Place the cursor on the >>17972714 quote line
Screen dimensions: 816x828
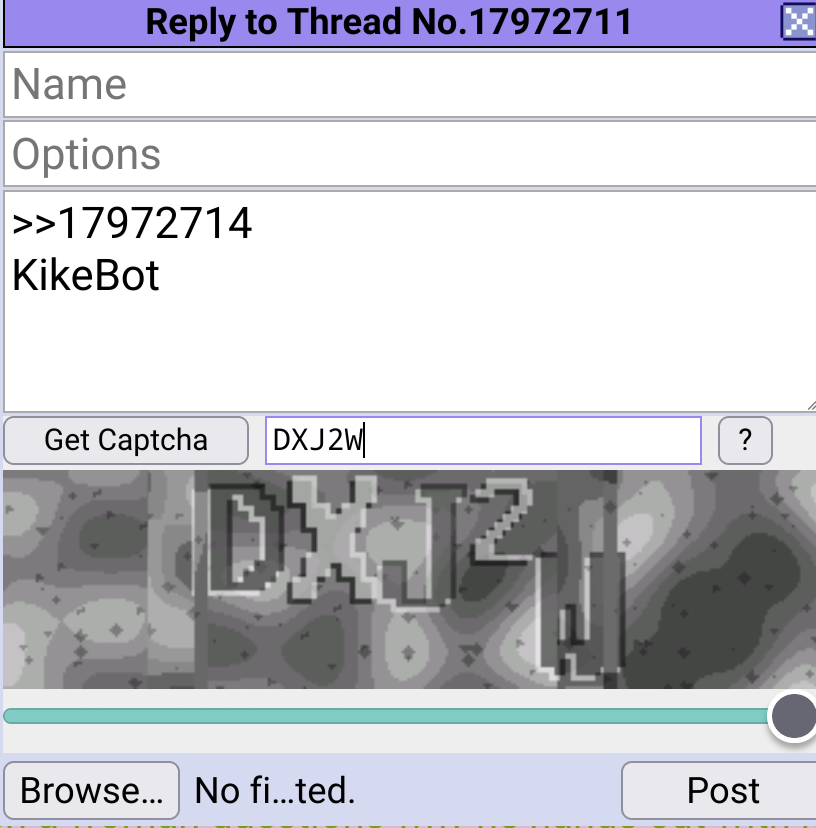coord(132,223)
